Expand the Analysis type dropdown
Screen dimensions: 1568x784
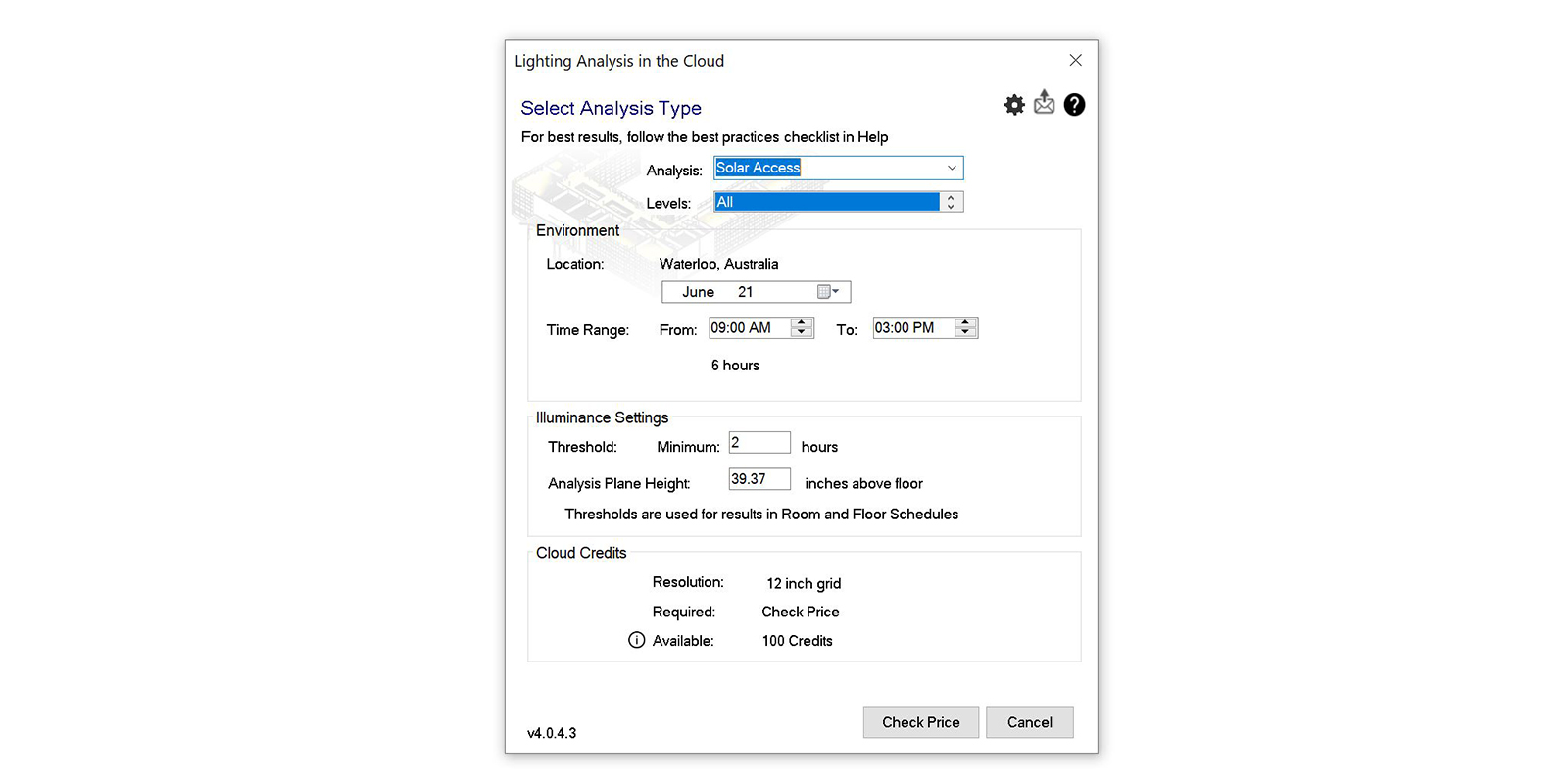click(951, 169)
